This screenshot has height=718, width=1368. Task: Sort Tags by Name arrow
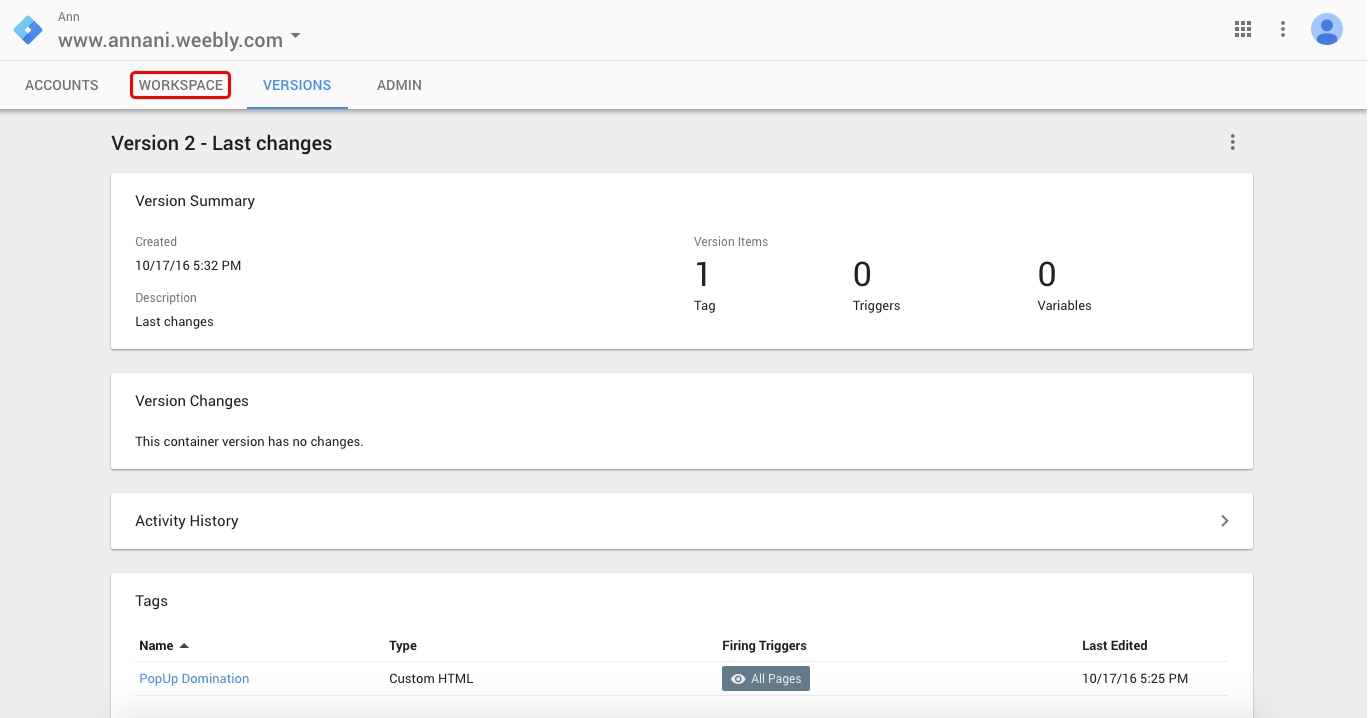pos(184,646)
